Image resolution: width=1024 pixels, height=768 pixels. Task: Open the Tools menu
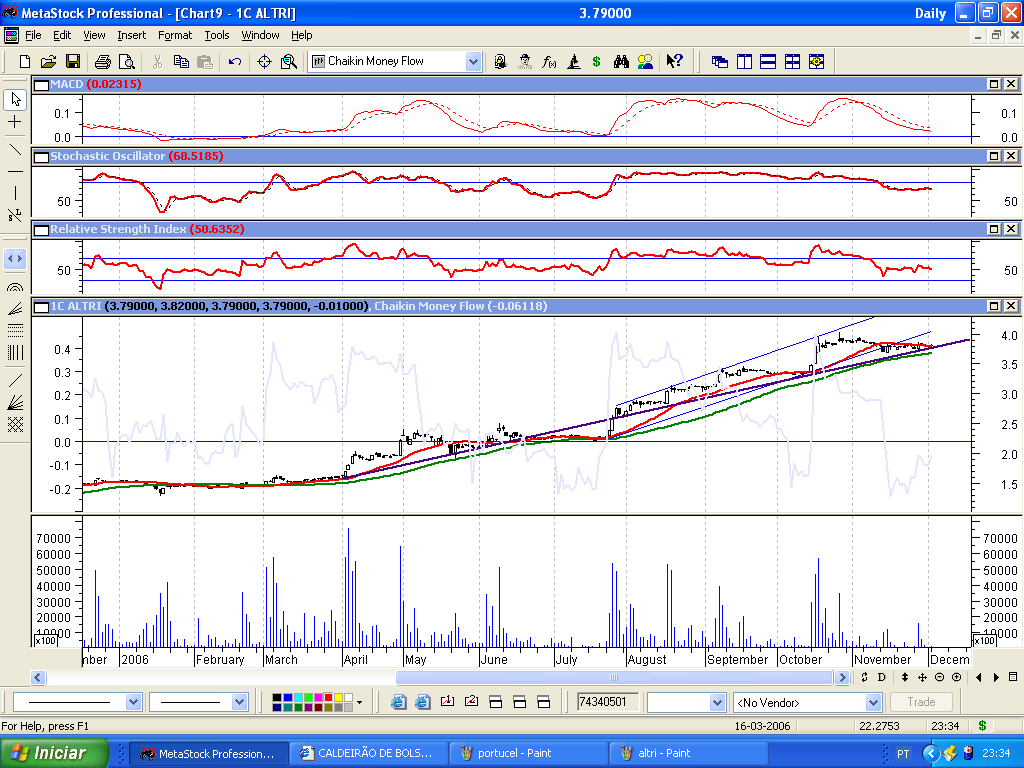pyautogui.click(x=217, y=35)
